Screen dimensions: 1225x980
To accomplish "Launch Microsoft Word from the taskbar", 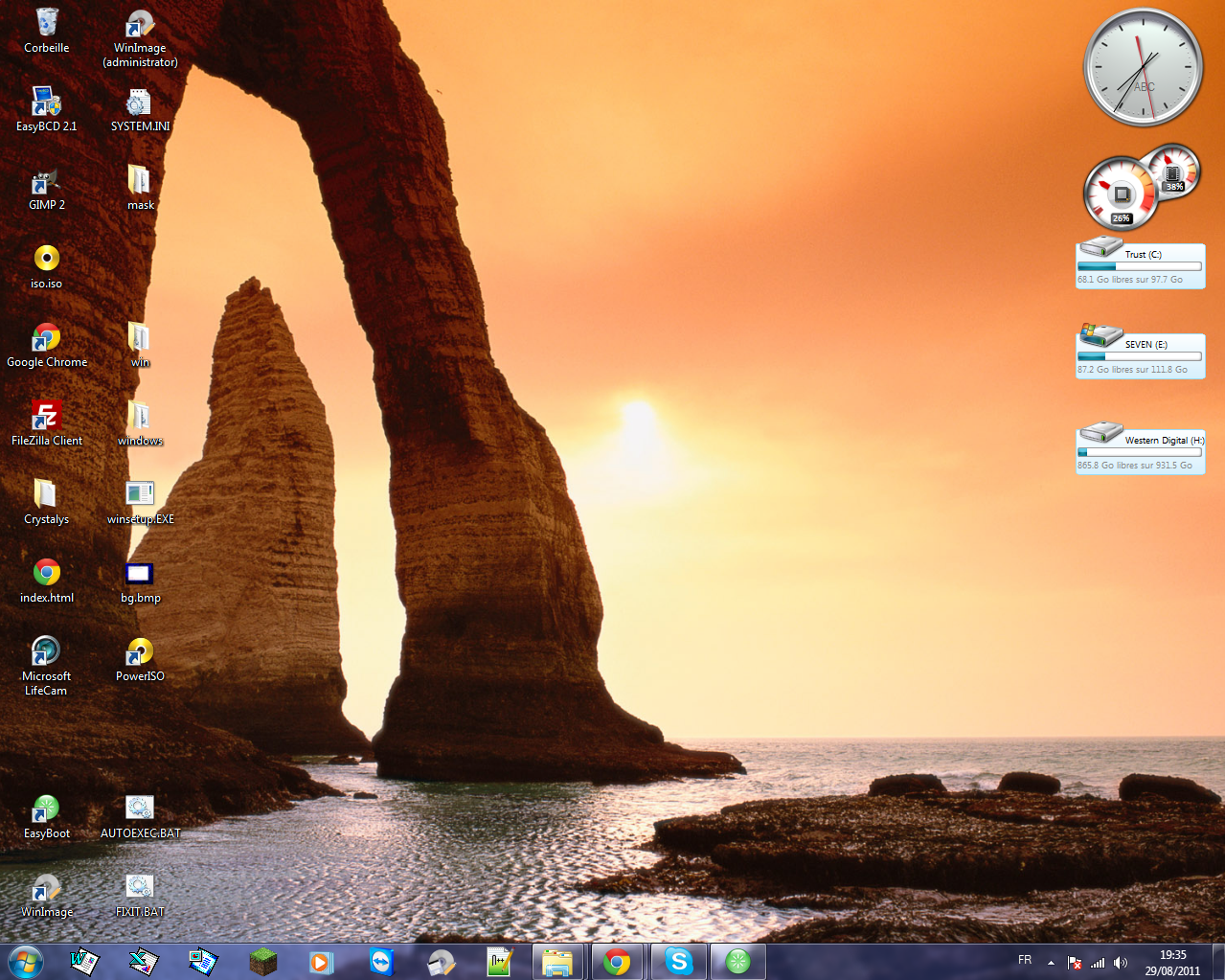I will [x=84, y=961].
